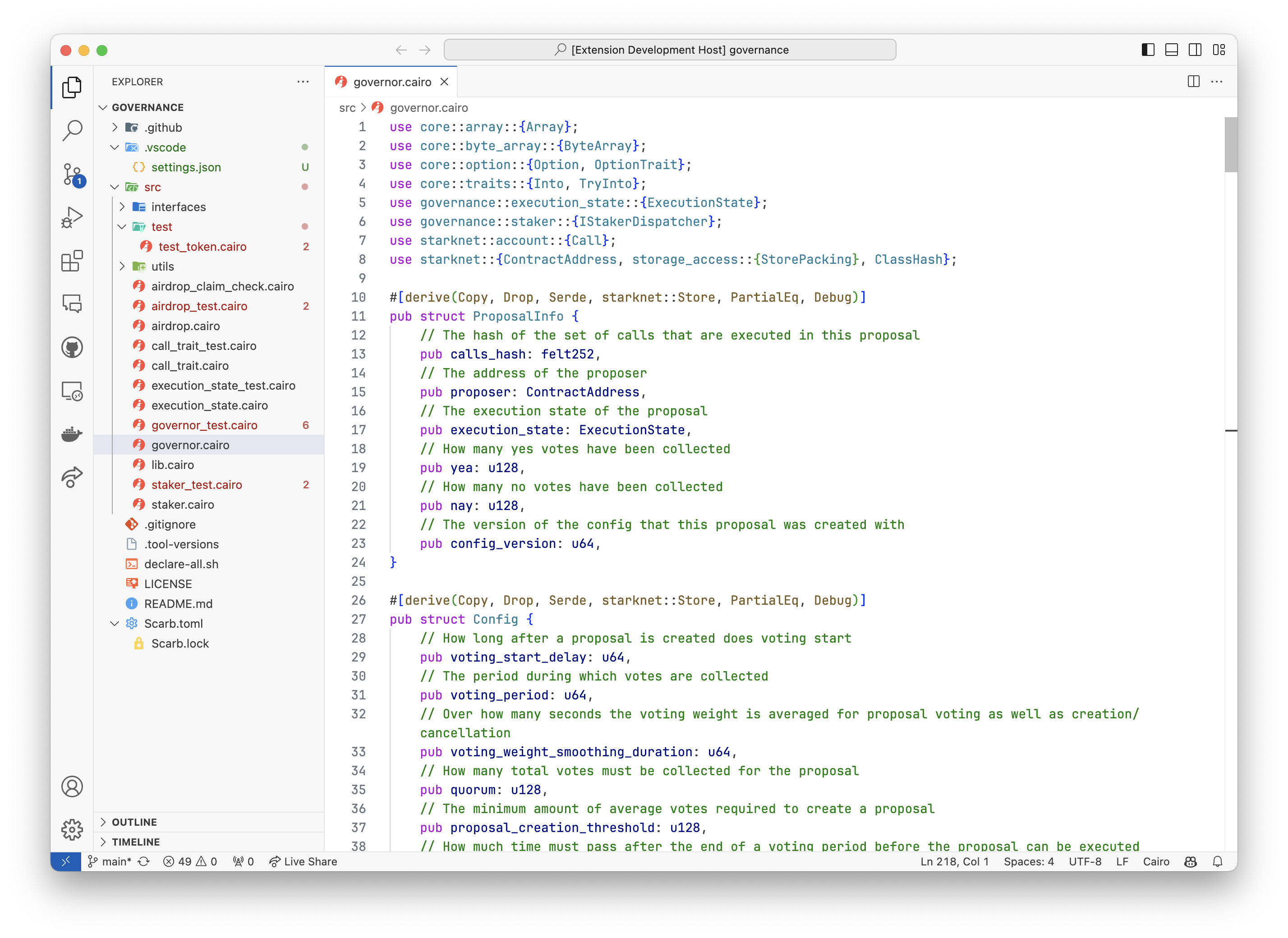
Task: Click the main* branch button
Action: pyautogui.click(x=110, y=861)
